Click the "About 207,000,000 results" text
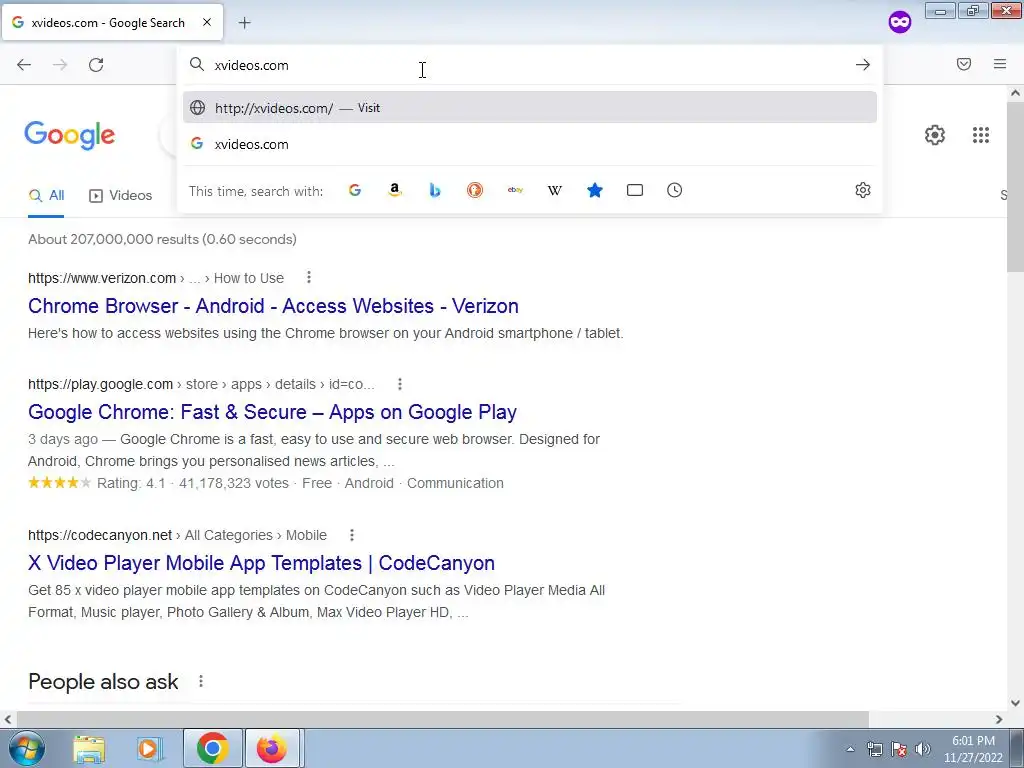Viewport: 1024px width, 768px height. click(x=163, y=239)
